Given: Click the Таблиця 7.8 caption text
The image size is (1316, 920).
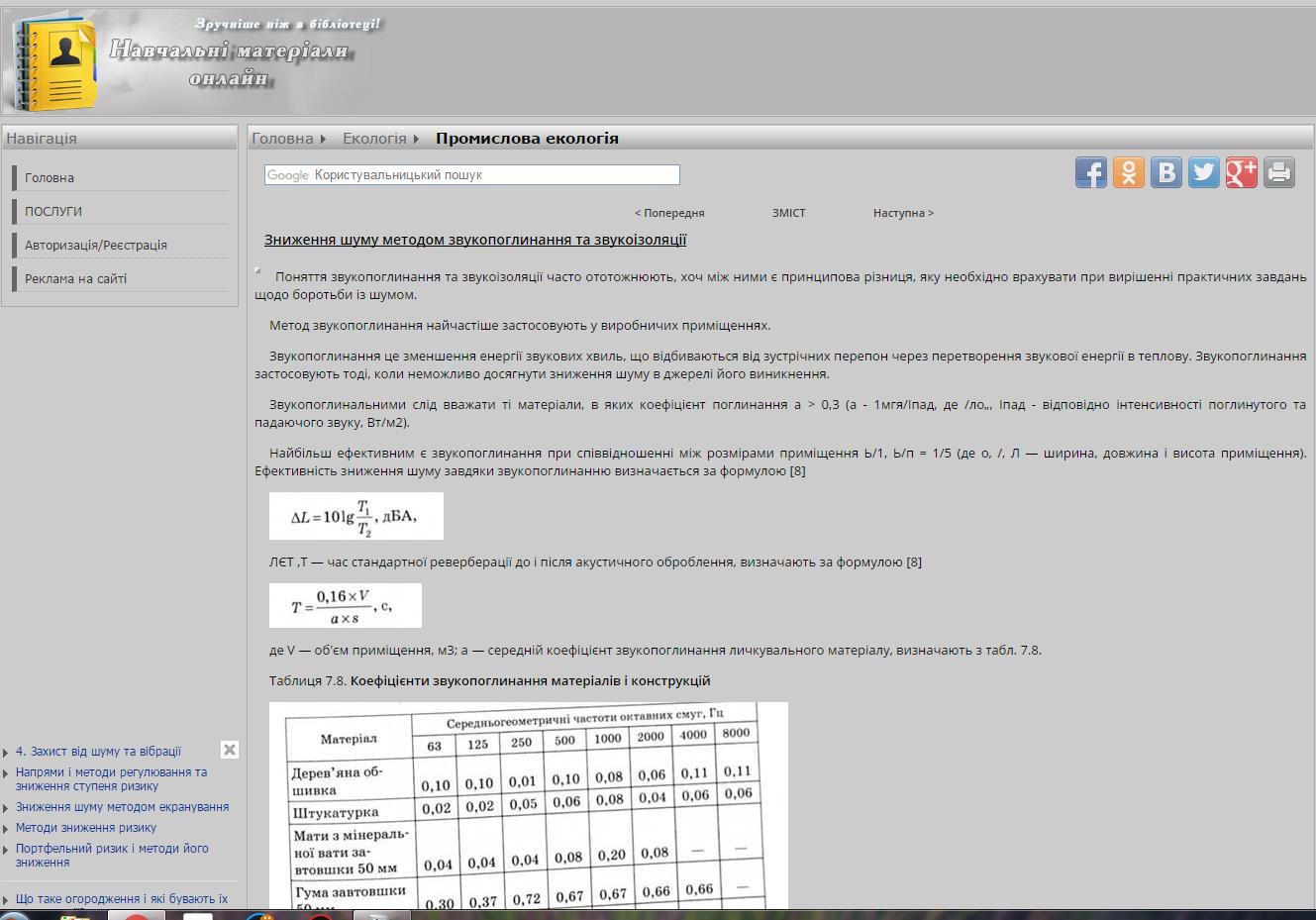Looking at the screenshot, I should tap(490, 680).
